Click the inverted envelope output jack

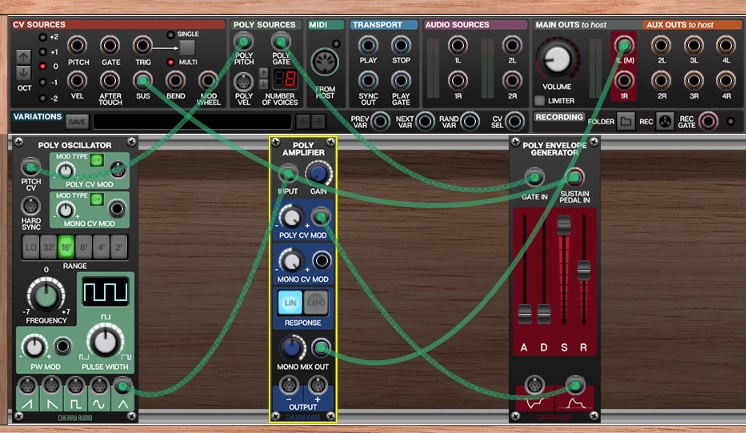point(534,385)
